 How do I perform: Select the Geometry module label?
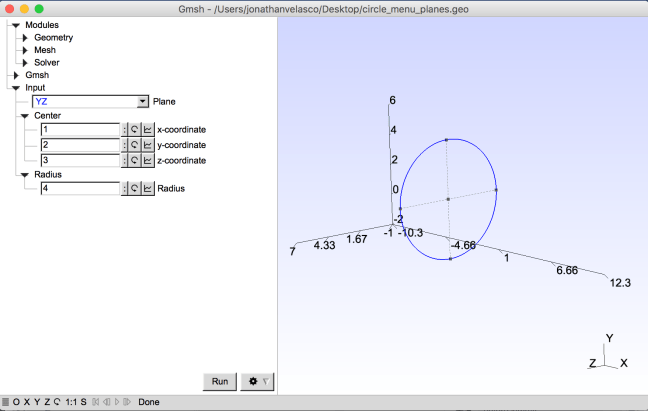(x=53, y=38)
